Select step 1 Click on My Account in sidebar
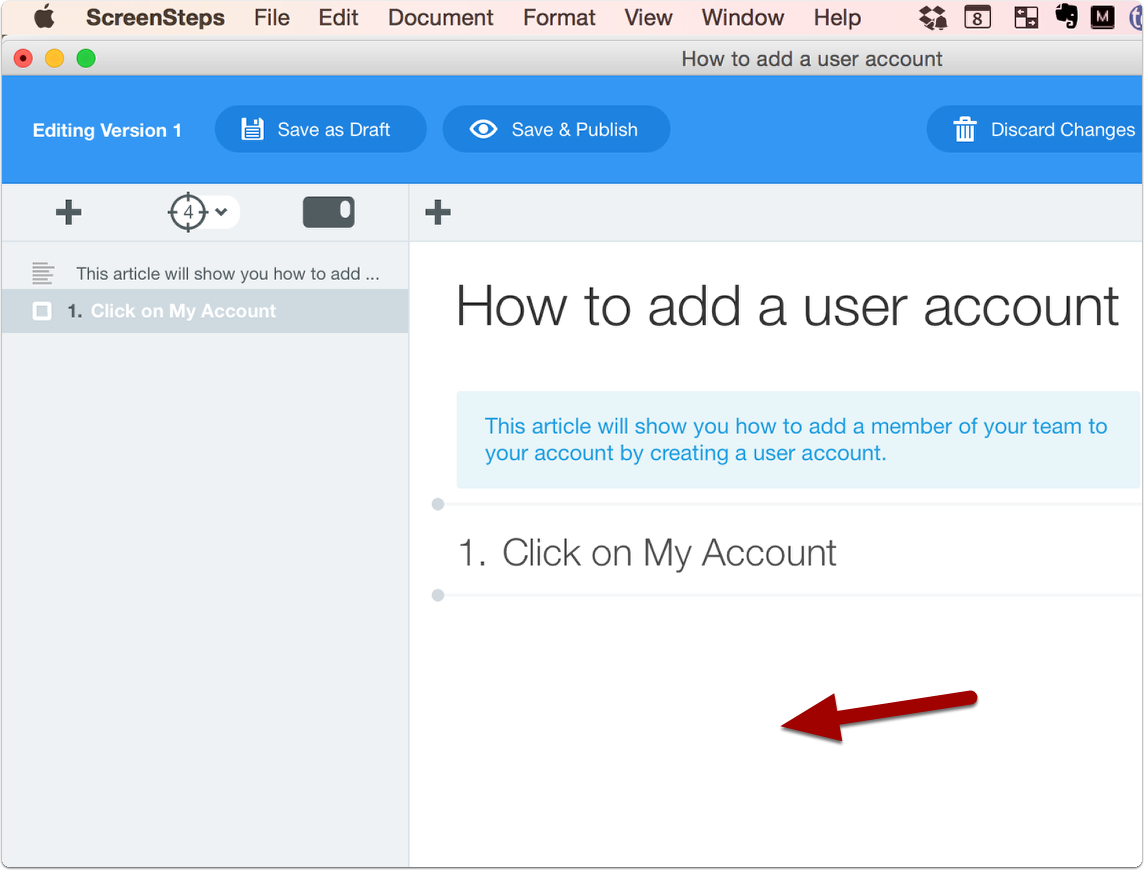The image size is (1144, 870). [205, 311]
